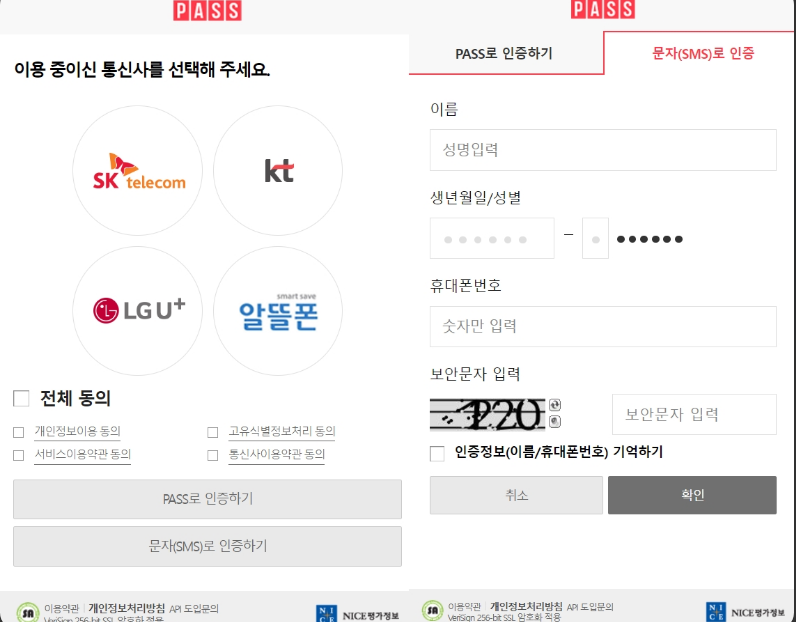
Task: Open 이용약관 link in right footer
Action: point(464,607)
